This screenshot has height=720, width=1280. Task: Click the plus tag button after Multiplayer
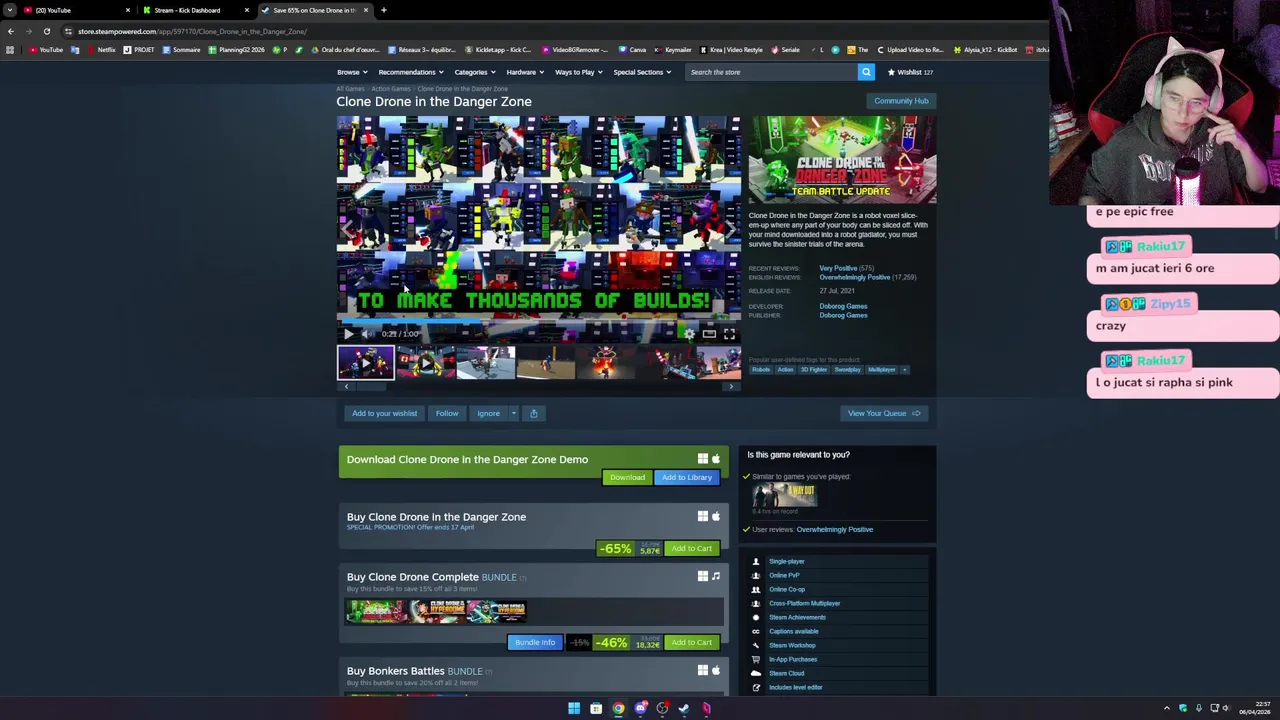click(x=904, y=370)
